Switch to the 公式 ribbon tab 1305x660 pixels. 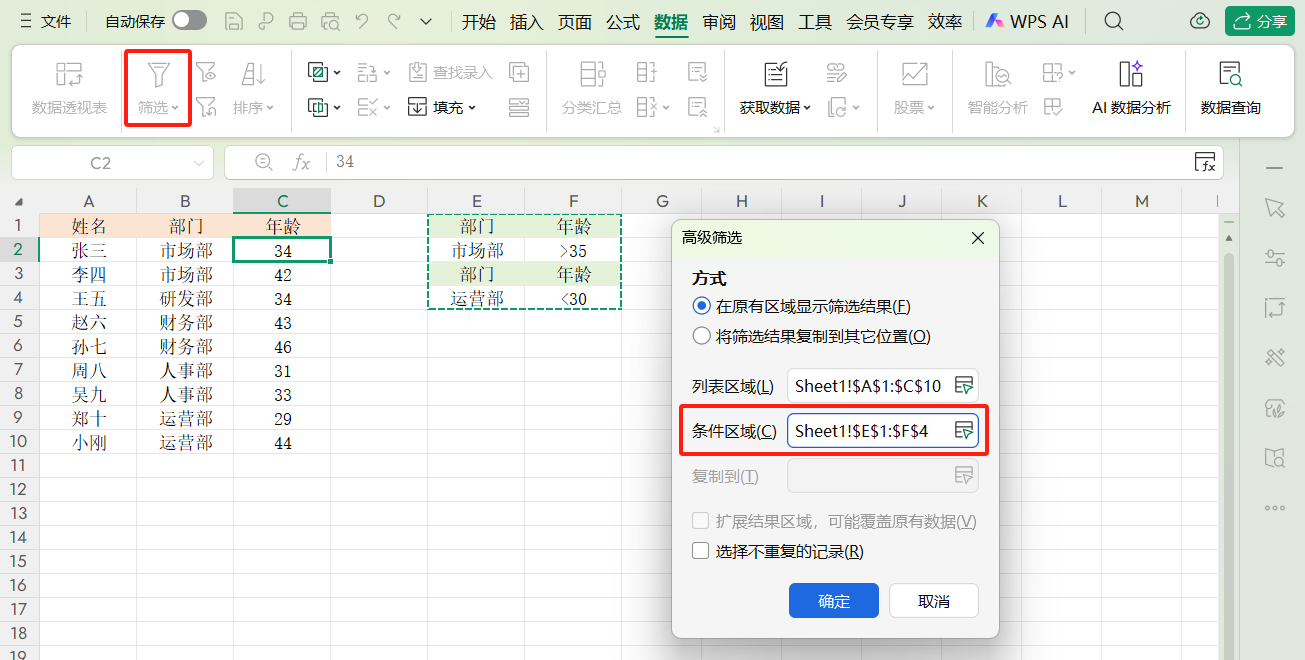coord(622,21)
